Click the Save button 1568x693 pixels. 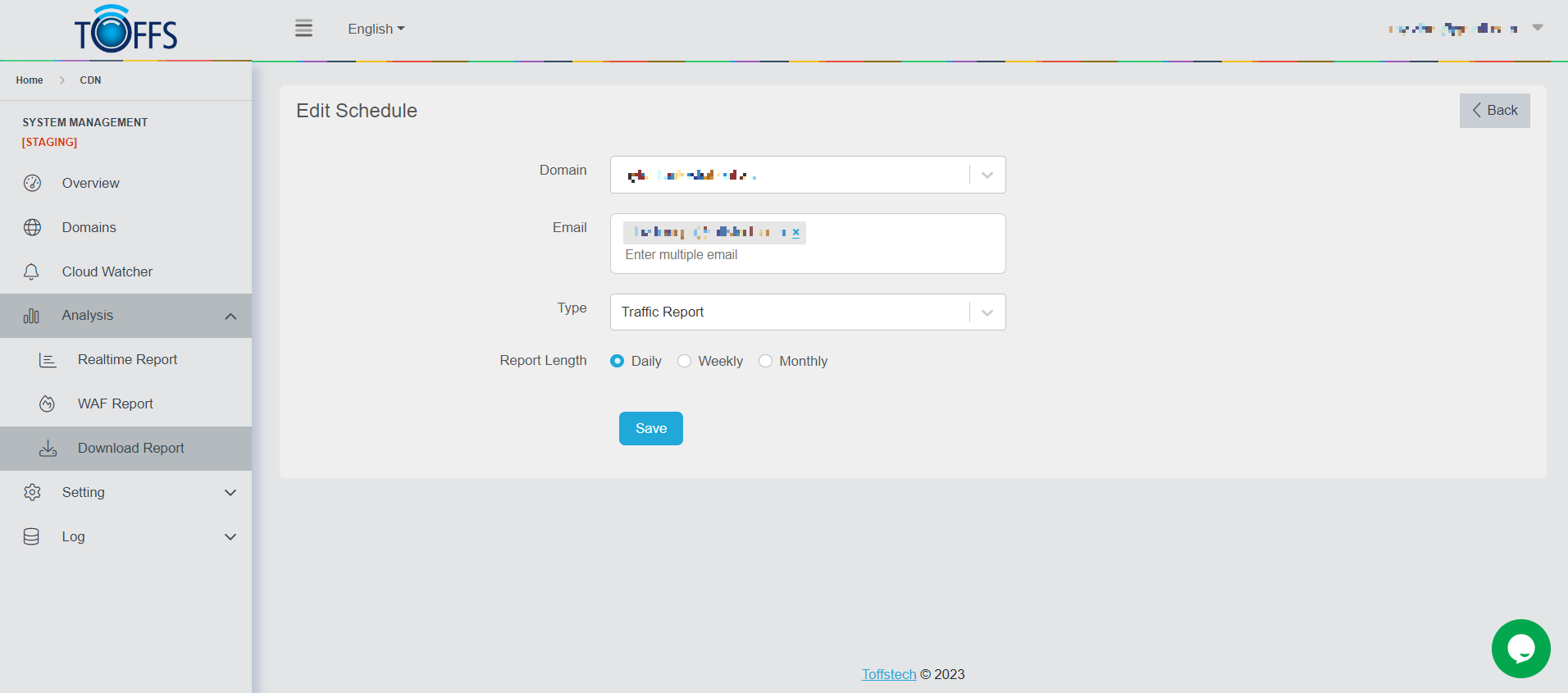650,428
